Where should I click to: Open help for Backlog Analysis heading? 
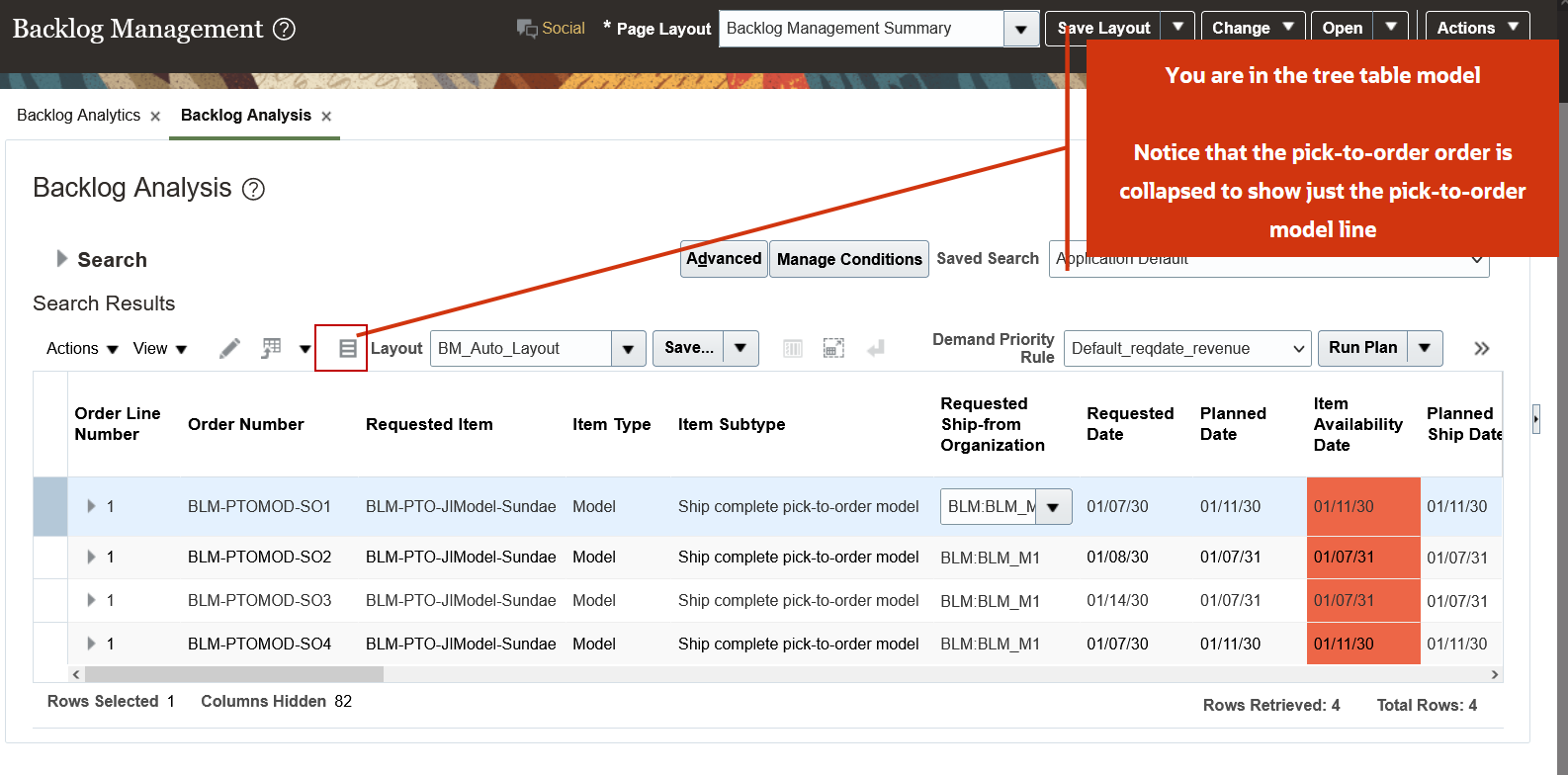pos(254,189)
